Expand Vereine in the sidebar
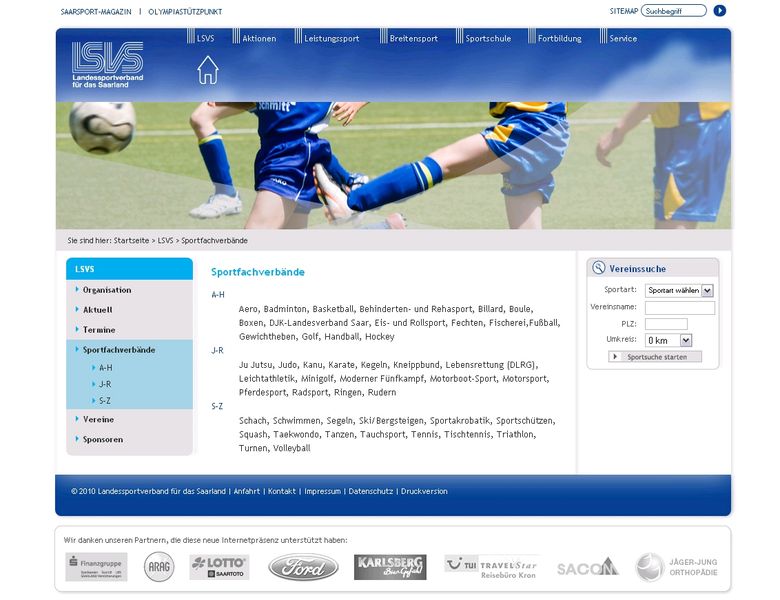The width and height of the screenshot is (780, 600). tap(98, 419)
